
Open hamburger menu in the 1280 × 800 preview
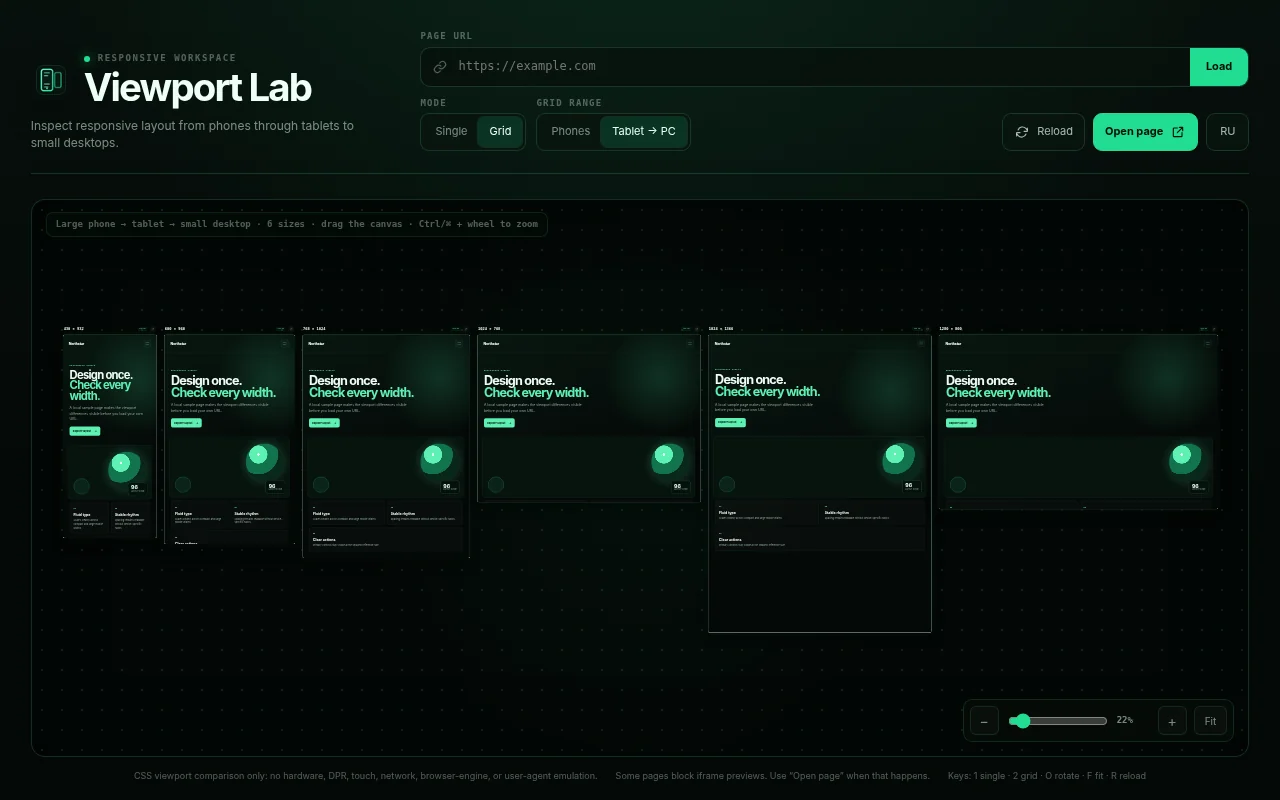coord(1207,343)
